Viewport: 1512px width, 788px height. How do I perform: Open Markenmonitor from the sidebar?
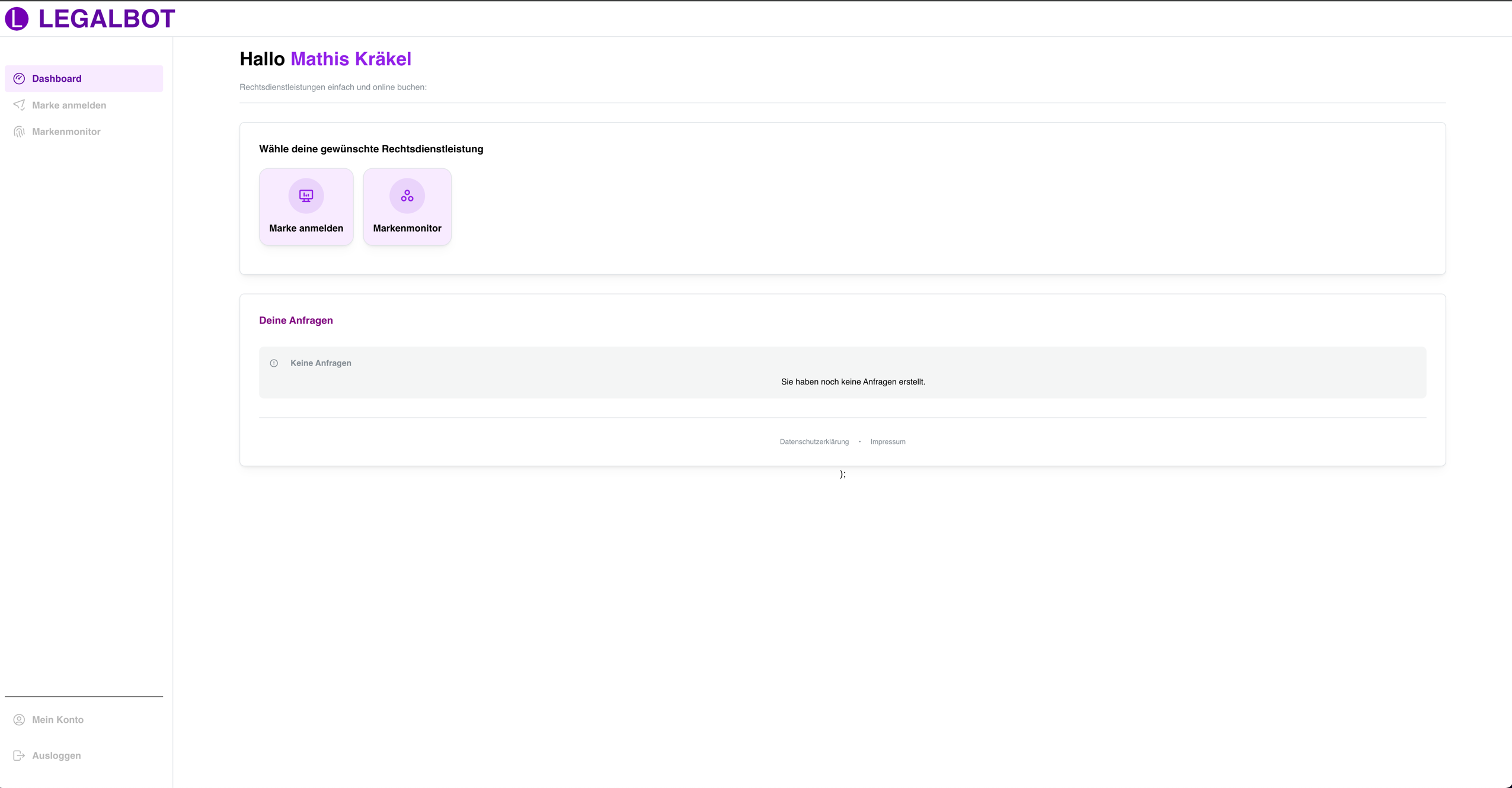pyautogui.click(x=84, y=132)
